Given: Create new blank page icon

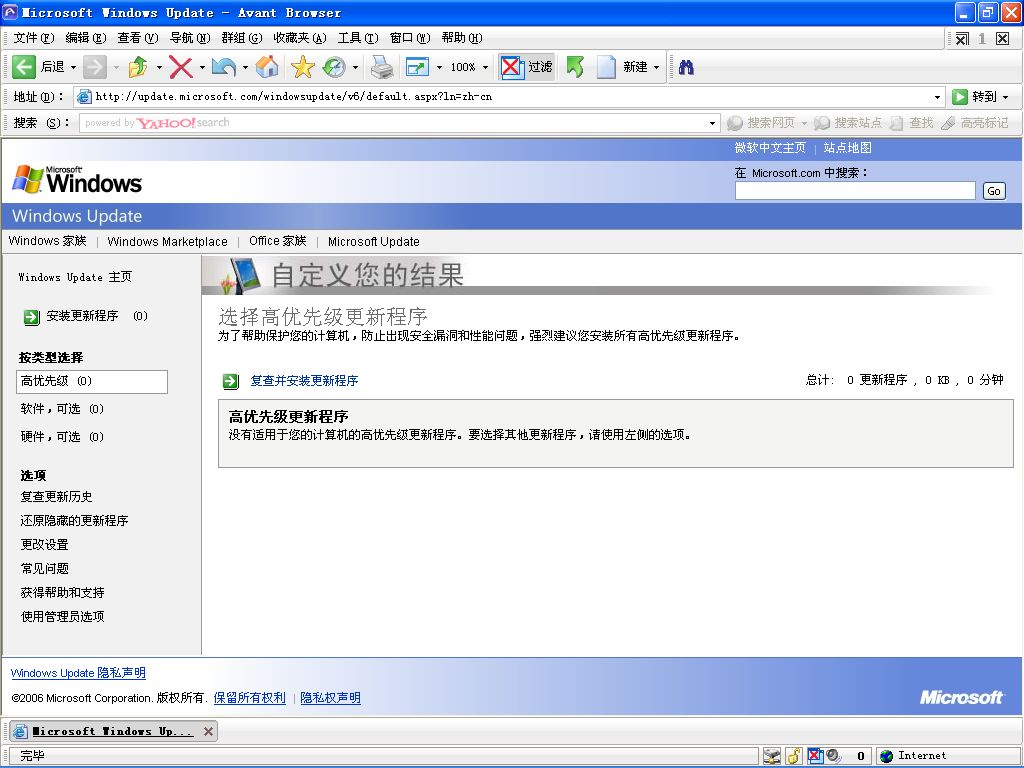Looking at the screenshot, I should tap(606, 67).
